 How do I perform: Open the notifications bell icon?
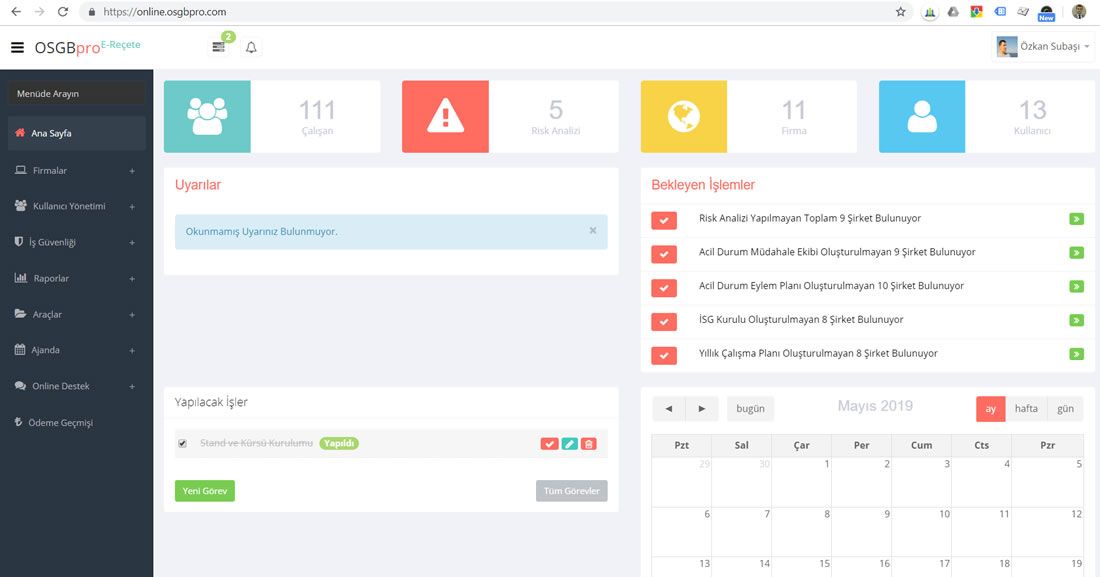pos(251,47)
